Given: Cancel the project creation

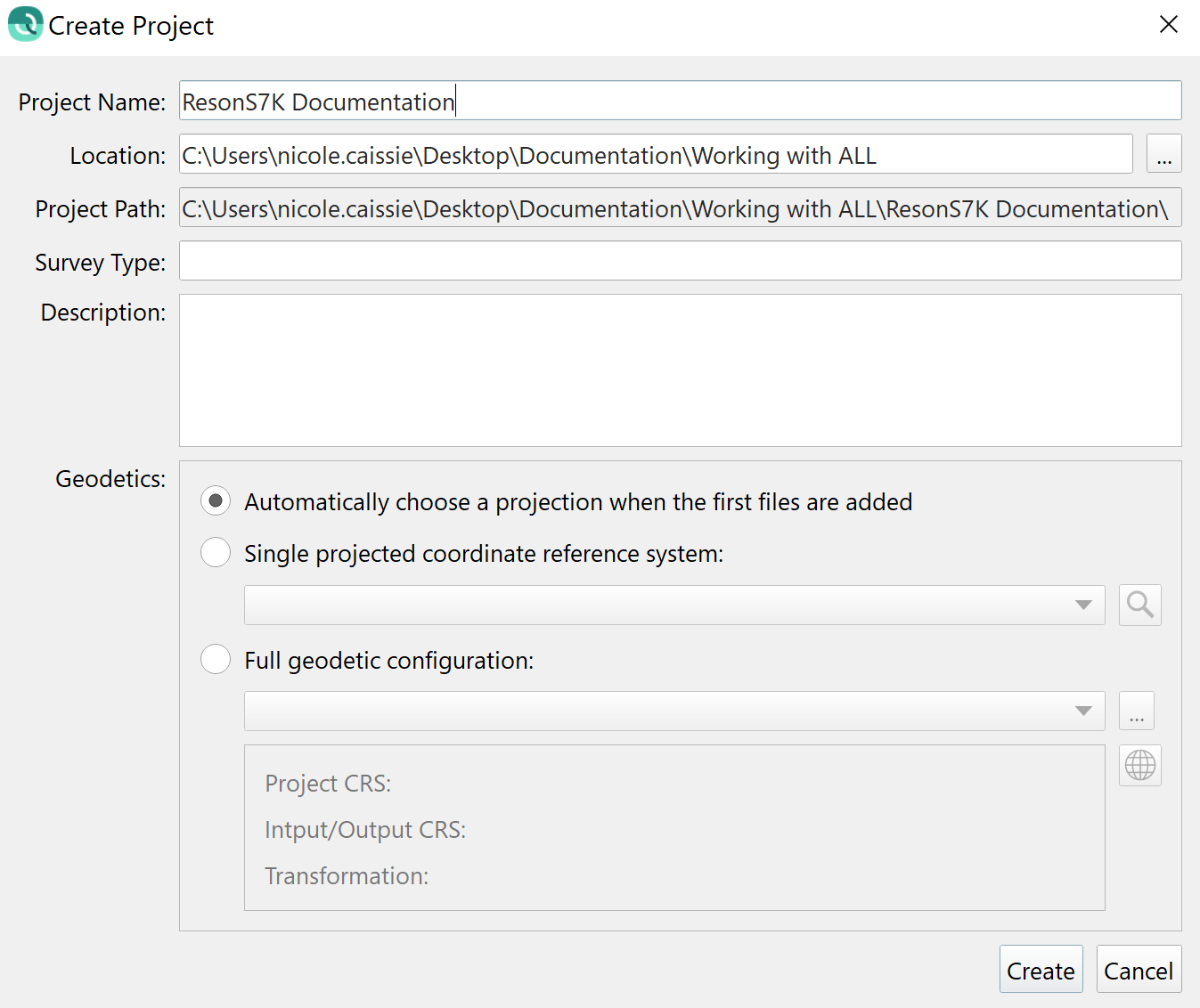Looking at the screenshot, I should click(1138, 970).
